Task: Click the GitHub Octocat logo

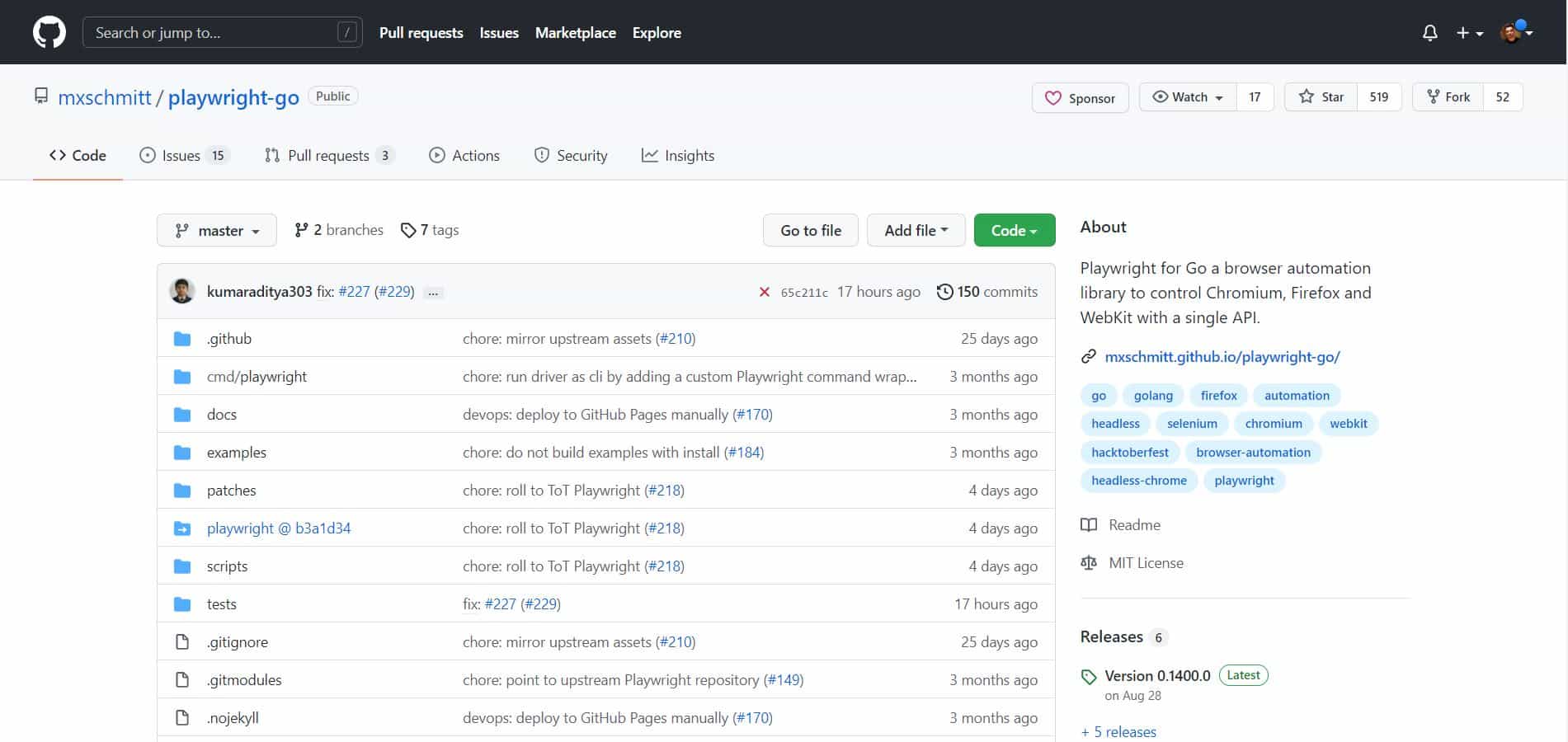Action: click(49, 33)
